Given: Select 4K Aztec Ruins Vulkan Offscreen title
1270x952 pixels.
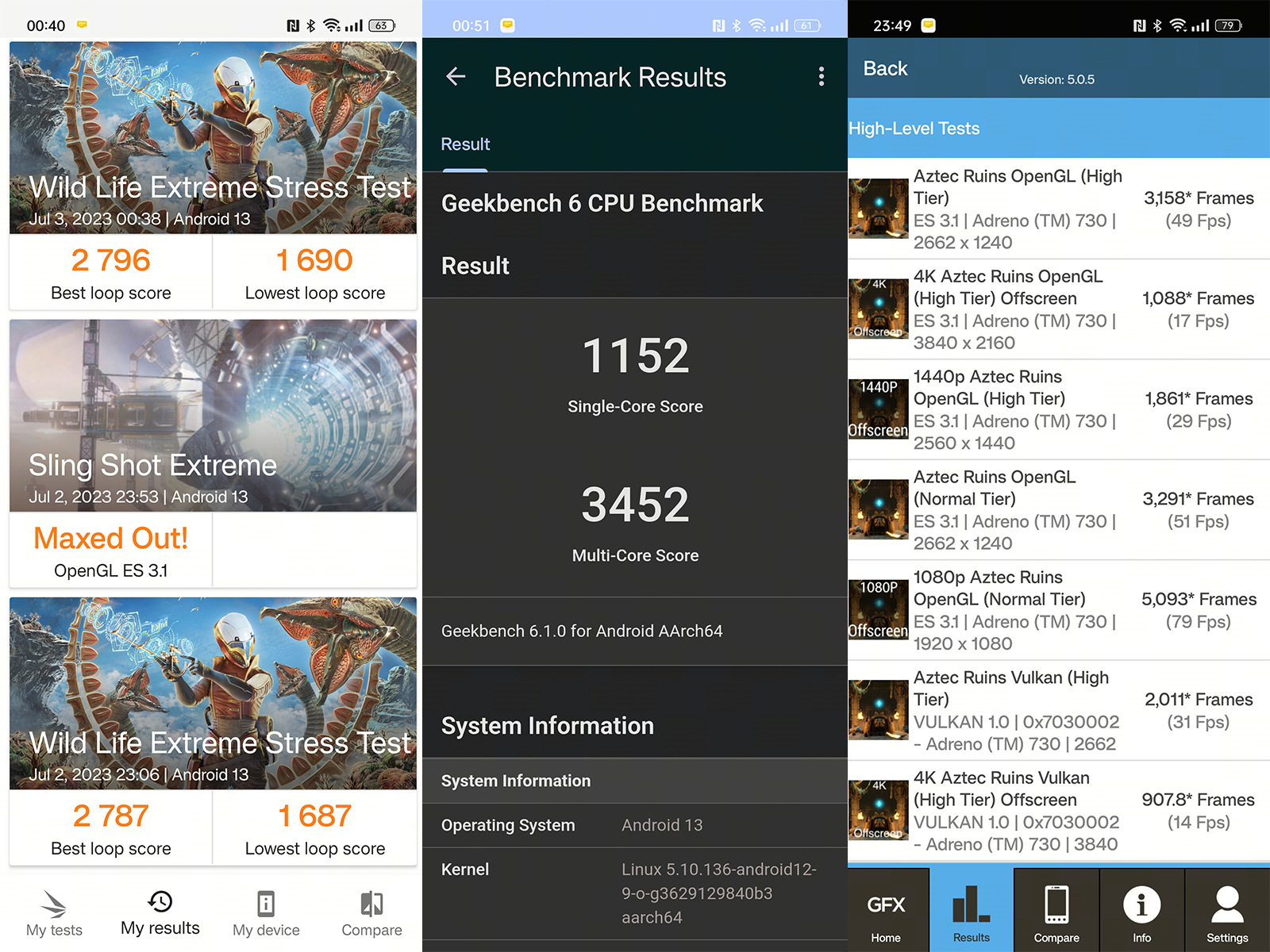Looking at the screenshot, I should 1001,789.
